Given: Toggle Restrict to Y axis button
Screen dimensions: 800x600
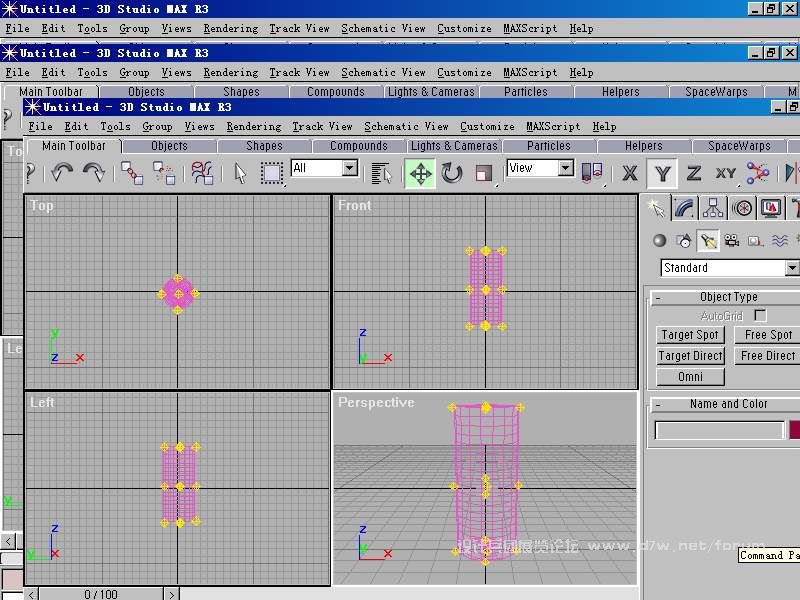Looking at the screenshot, I should [x=662, y=173].
